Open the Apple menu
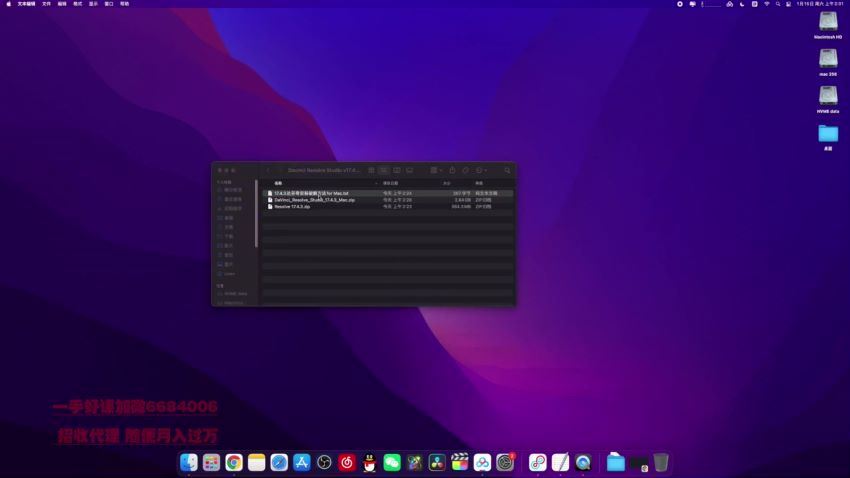 pyautogui.click(x=9, y=4)
